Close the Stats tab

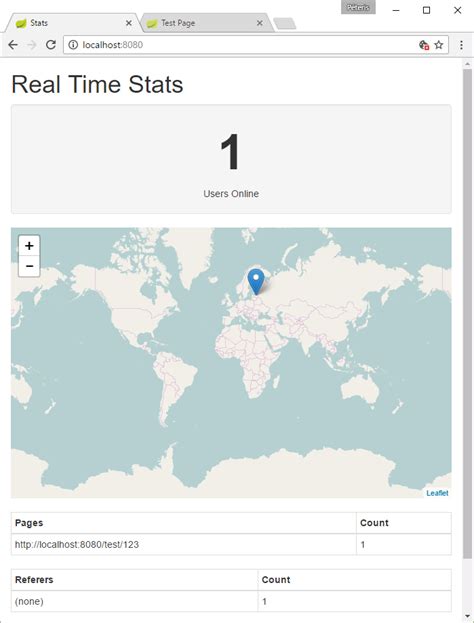(129, 23)
